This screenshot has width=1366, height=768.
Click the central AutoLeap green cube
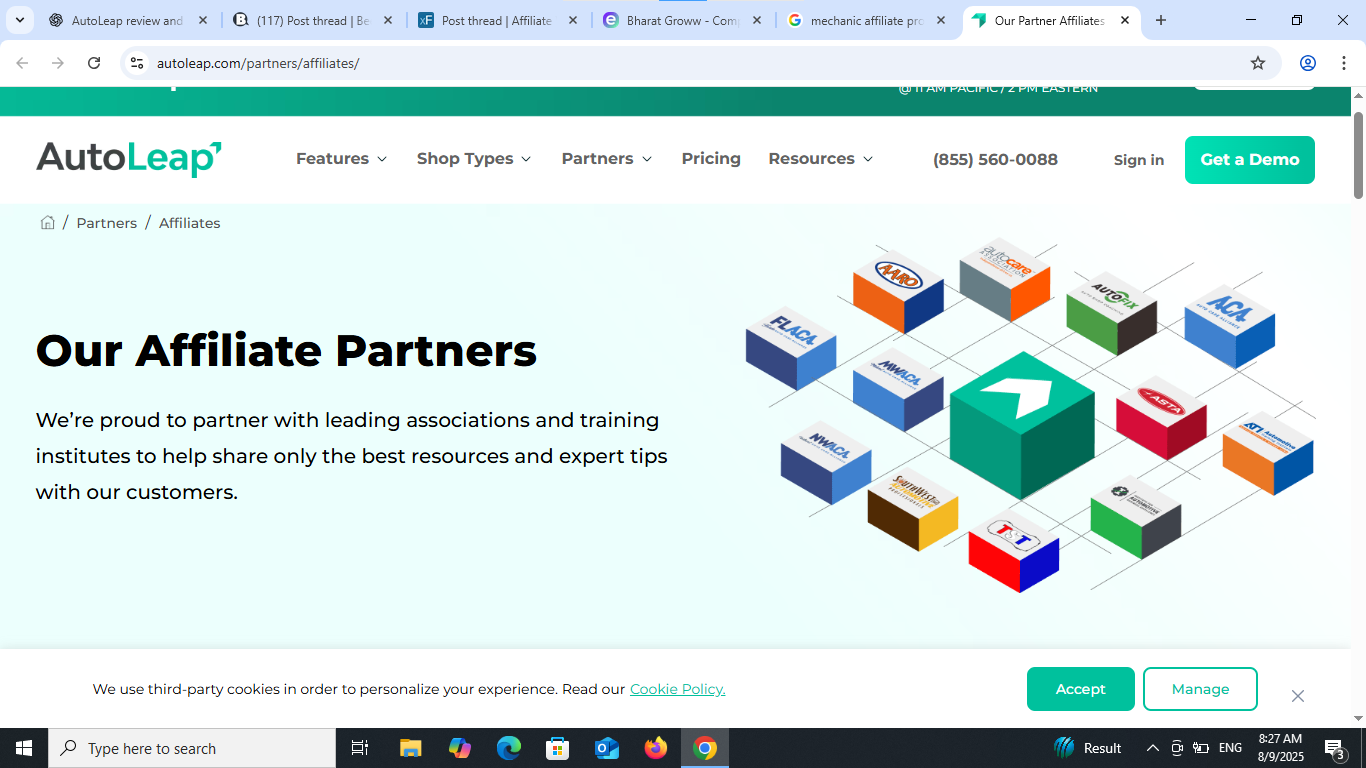1022,425
